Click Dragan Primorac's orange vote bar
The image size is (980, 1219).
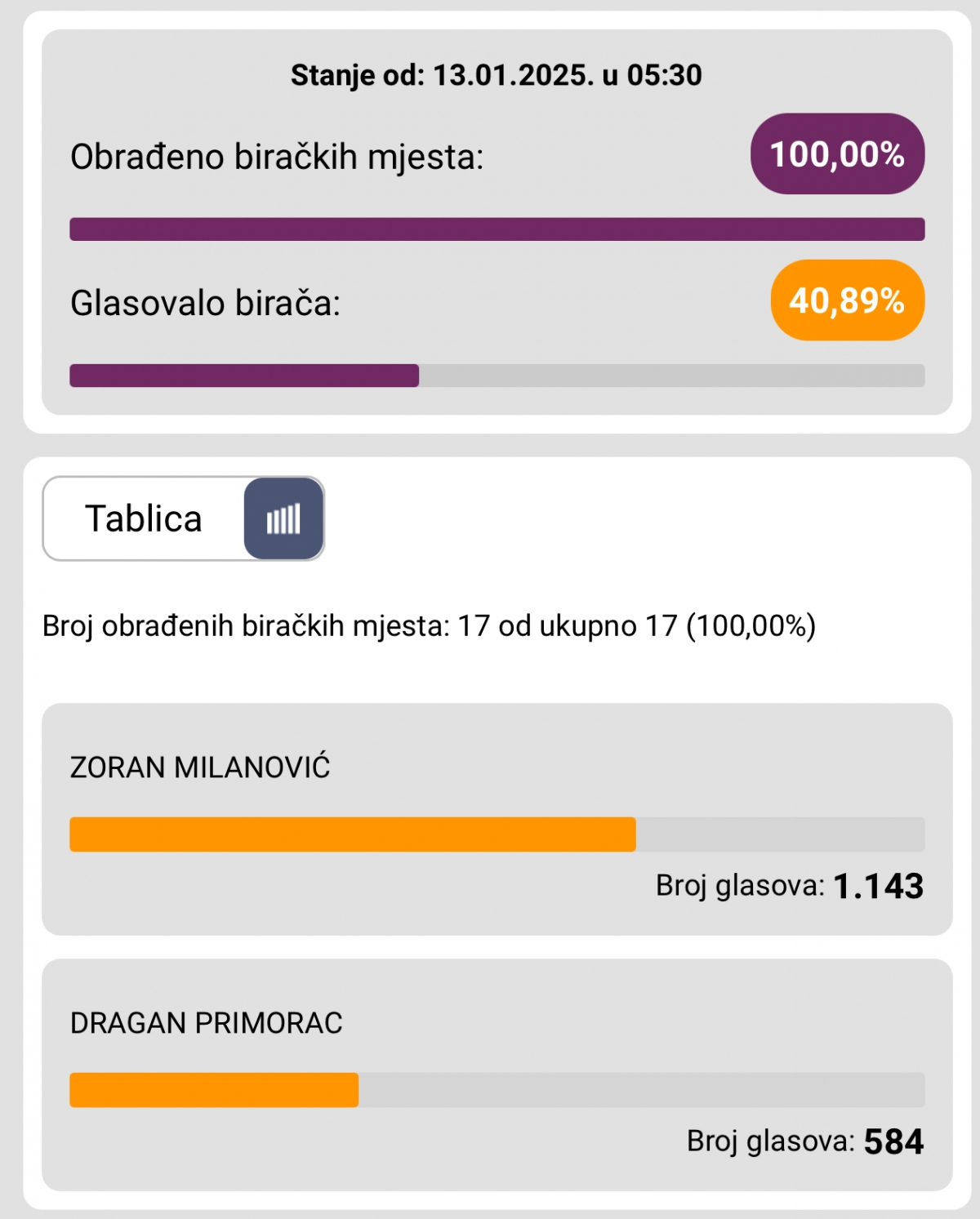click(x=214, y=1090)
